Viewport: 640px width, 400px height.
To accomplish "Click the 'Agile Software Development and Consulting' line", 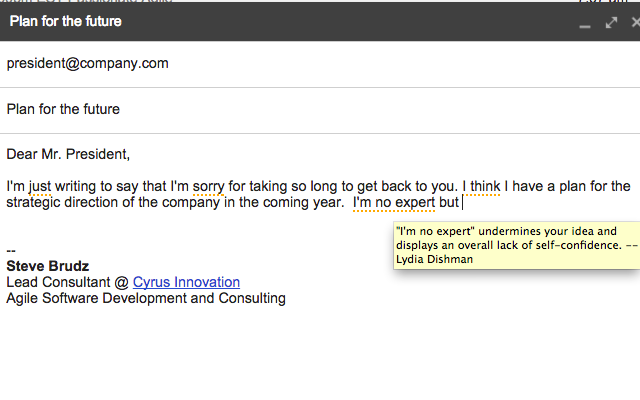I will point(145,298).
